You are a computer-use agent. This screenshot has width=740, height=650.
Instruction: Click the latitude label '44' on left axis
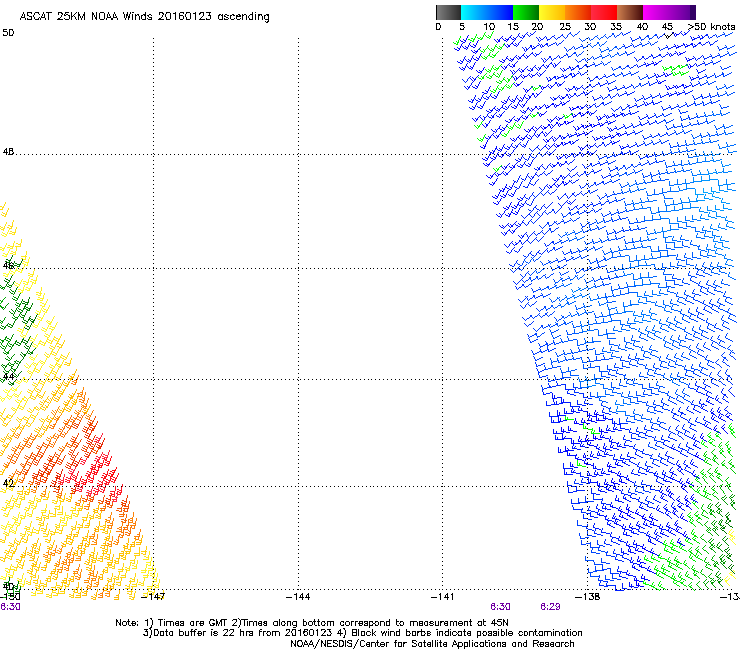pyautogui.click(x=8, y=377)
